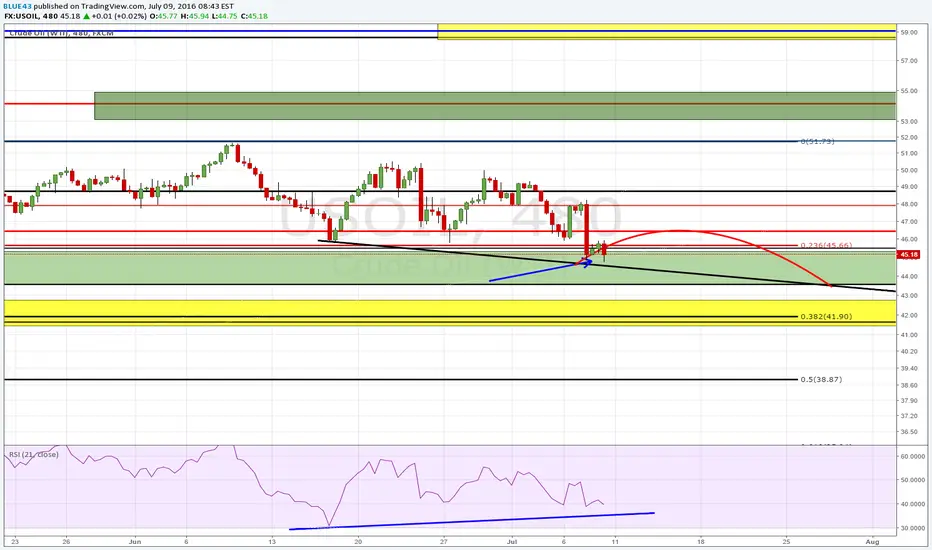This screenshot has height=550, width=932.
Task: Click the 18 date label on the time axis
Action: (701, 542)
